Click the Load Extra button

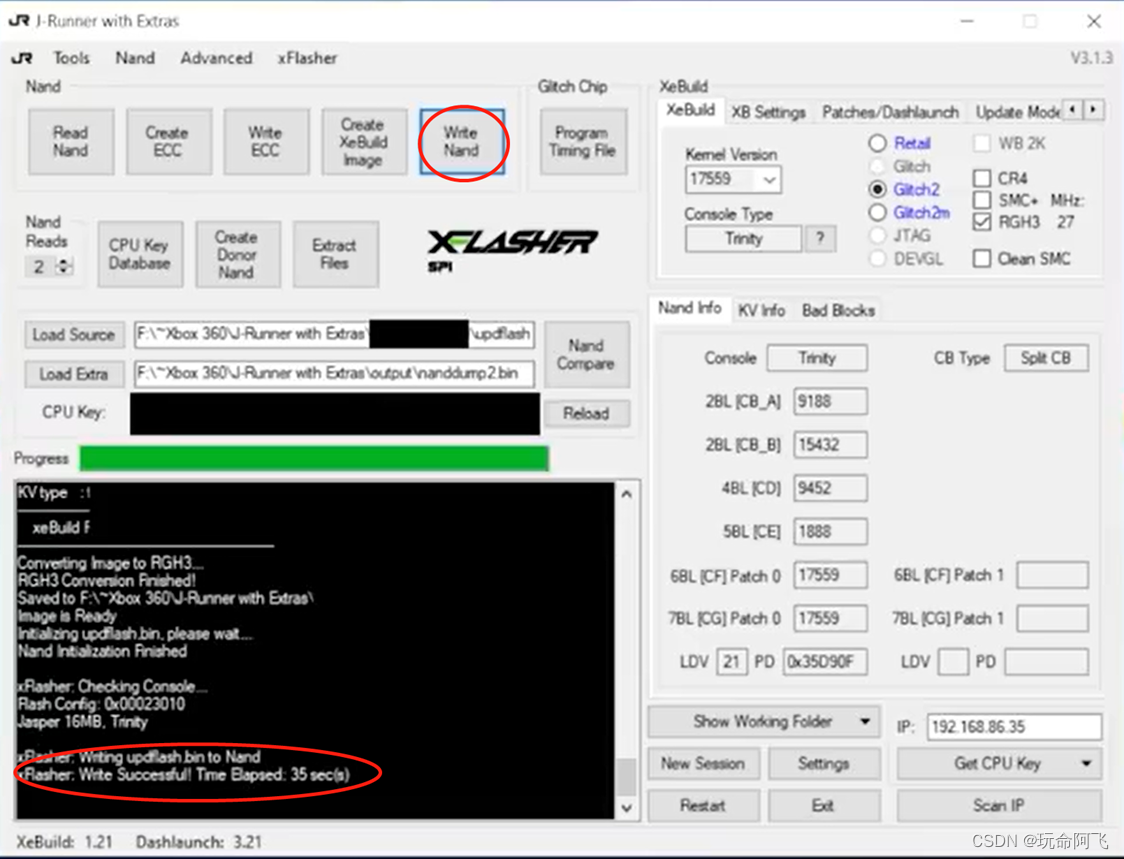pos(74,374)
